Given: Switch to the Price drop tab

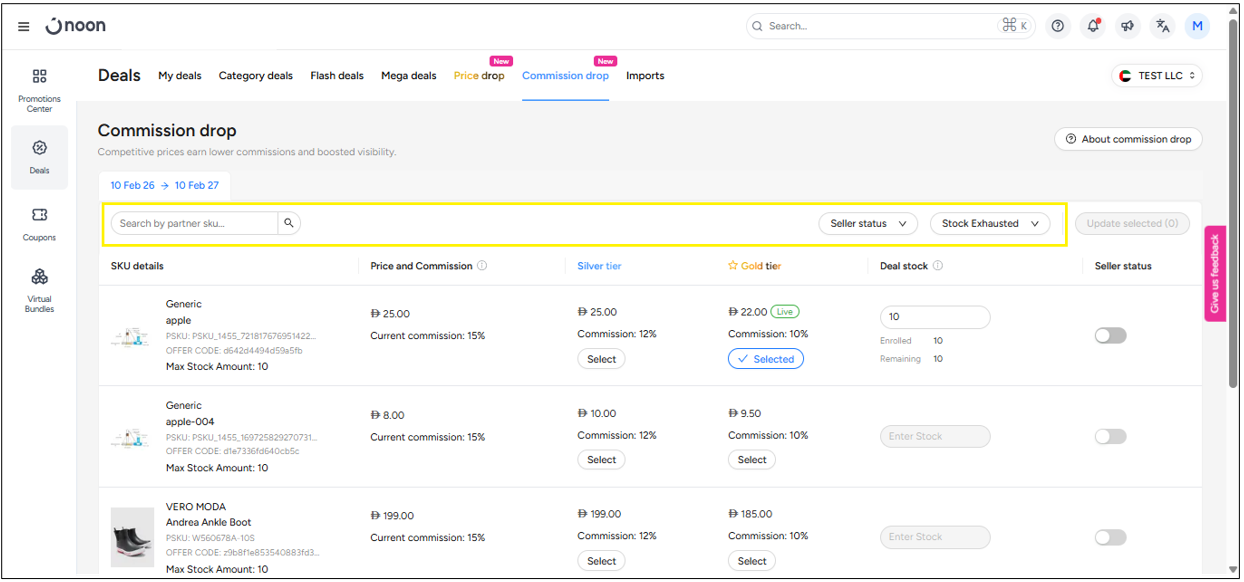Looking at the screenshot, I should tap(479, 76).
